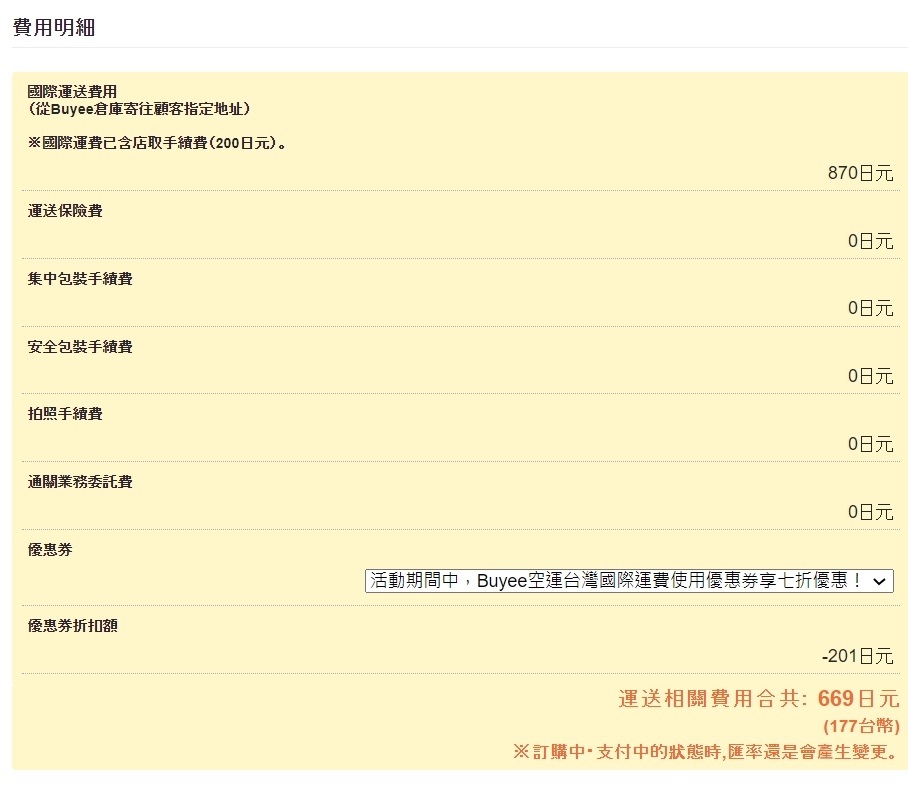Click the 669日元 total amount
Image resolution: width=908 pixels, height=785 pixels.
(858, 699)
